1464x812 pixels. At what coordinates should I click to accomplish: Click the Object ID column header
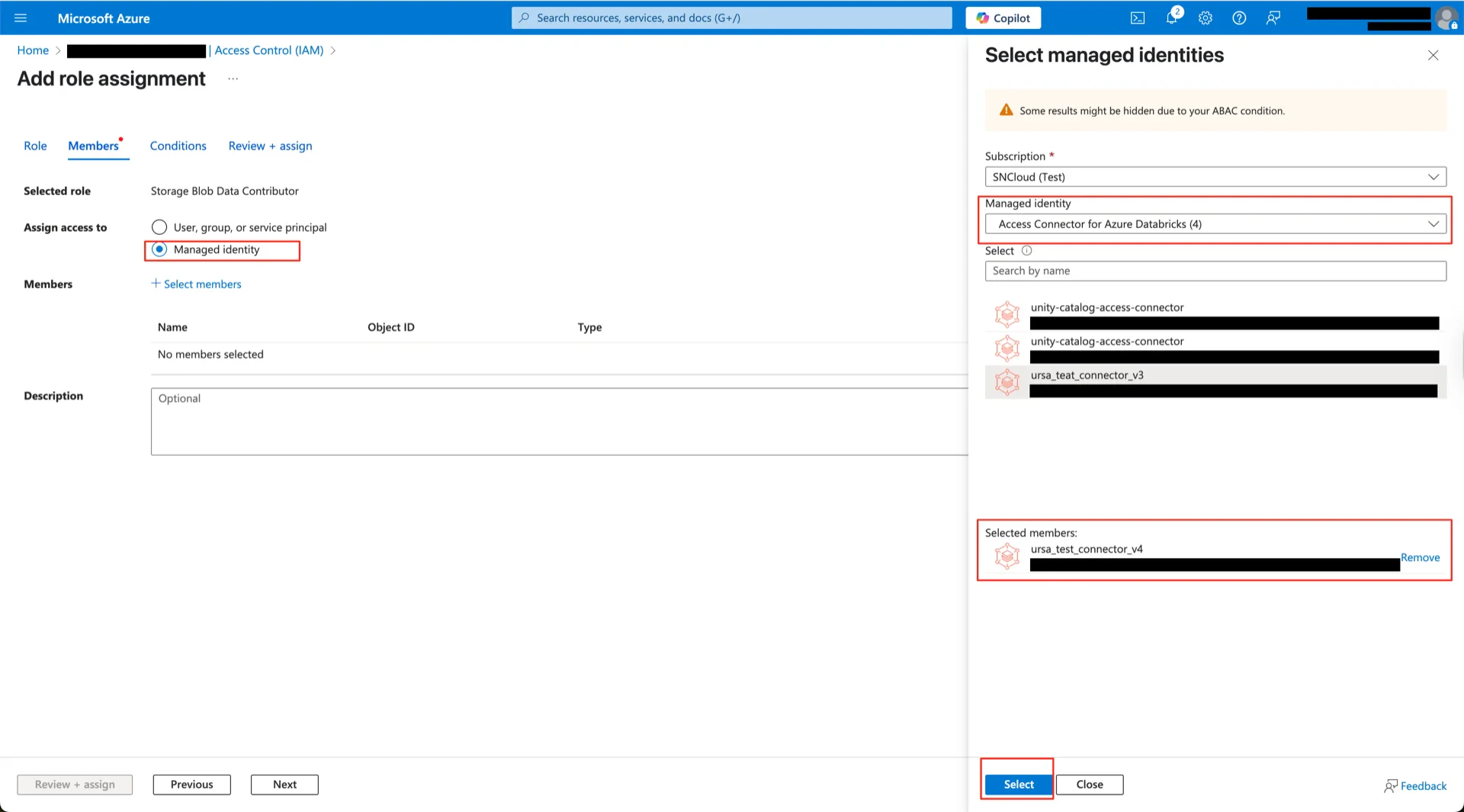coord(391,327)
